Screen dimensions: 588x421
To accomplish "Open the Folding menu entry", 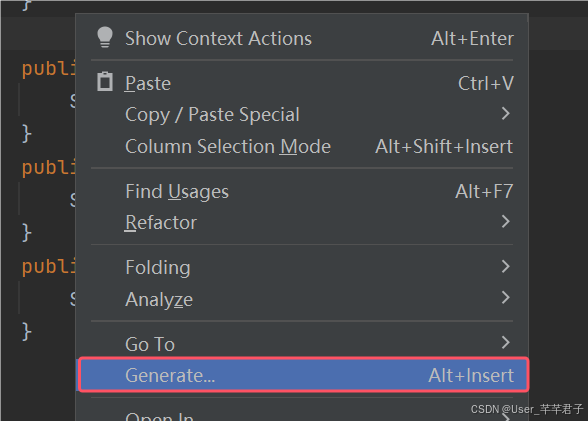I will [302, 267].
